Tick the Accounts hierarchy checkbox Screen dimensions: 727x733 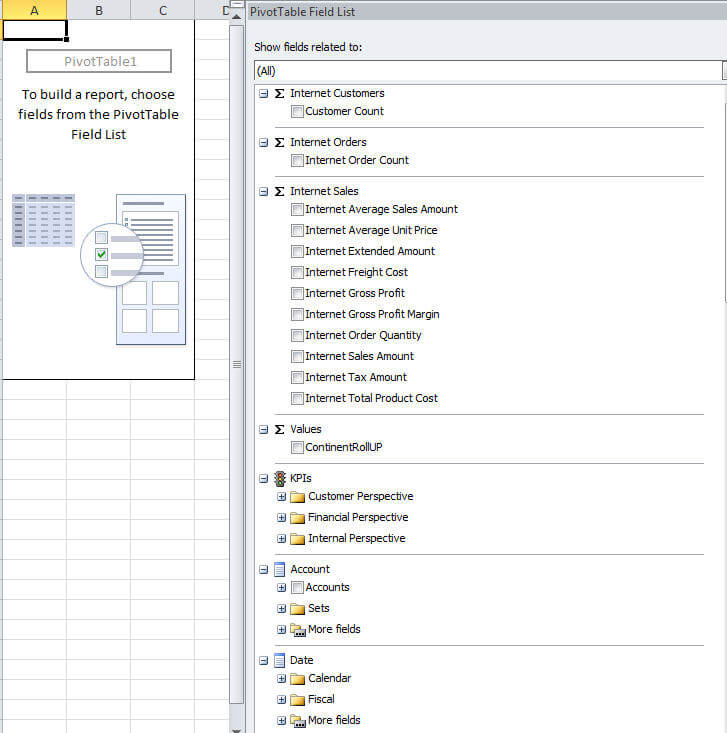tap(297, 588)
